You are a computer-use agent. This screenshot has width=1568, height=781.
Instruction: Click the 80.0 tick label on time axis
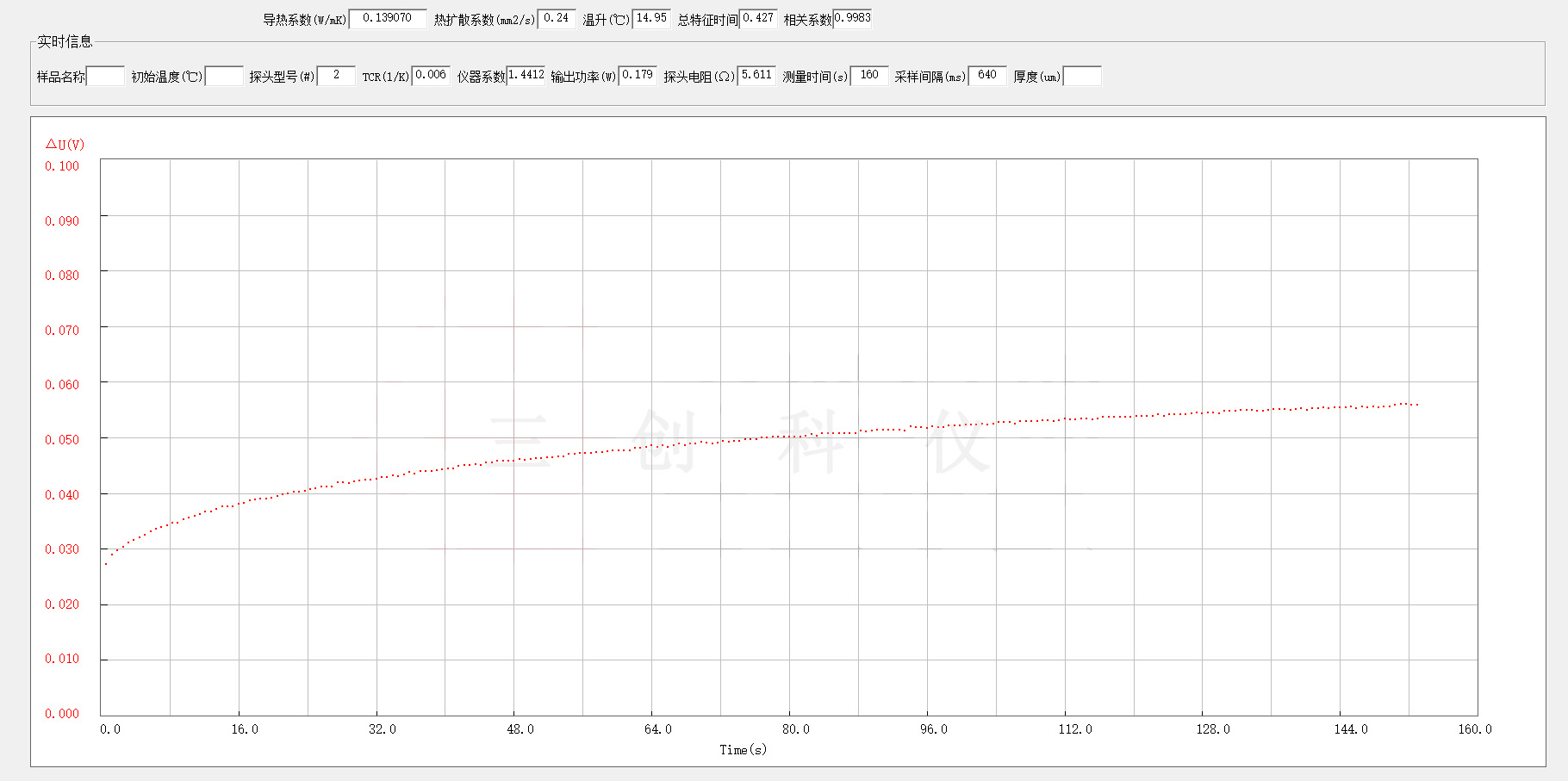click(x=795, y=729)
